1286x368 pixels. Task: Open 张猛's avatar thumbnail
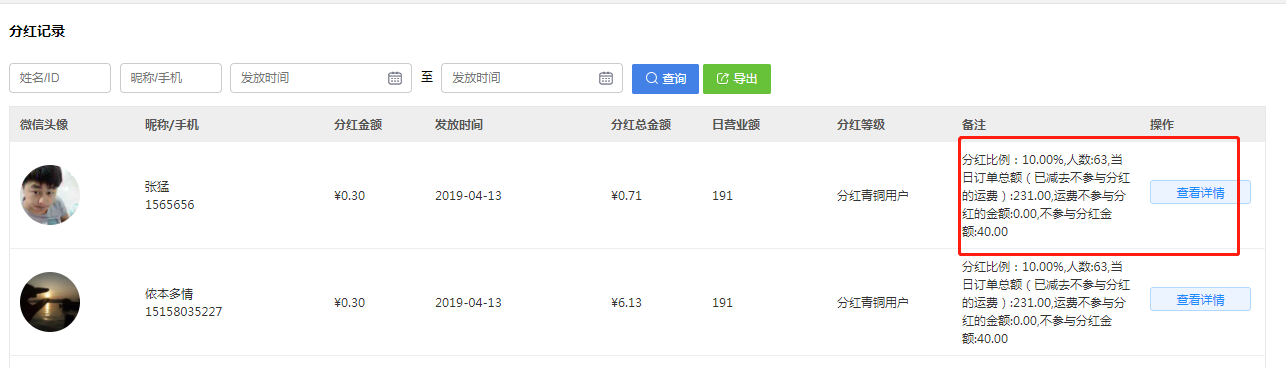(x=50, y=195)
